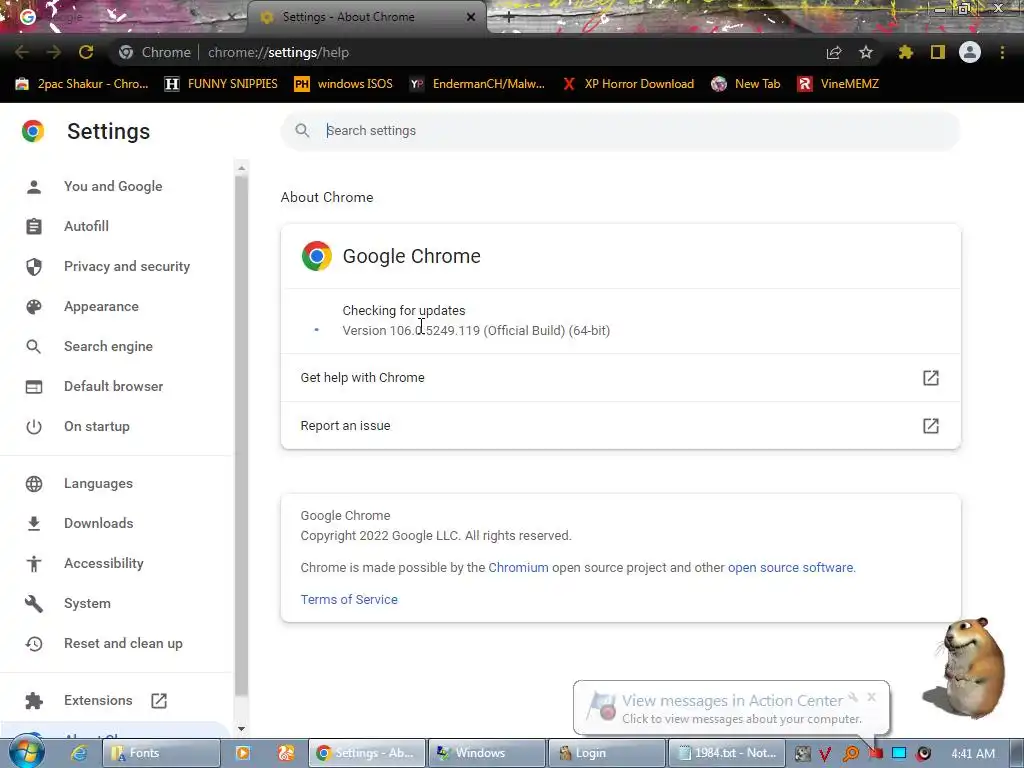Switch to Windows taskbar window
The height and width of the screenshot is (768, 1024).
486,753
